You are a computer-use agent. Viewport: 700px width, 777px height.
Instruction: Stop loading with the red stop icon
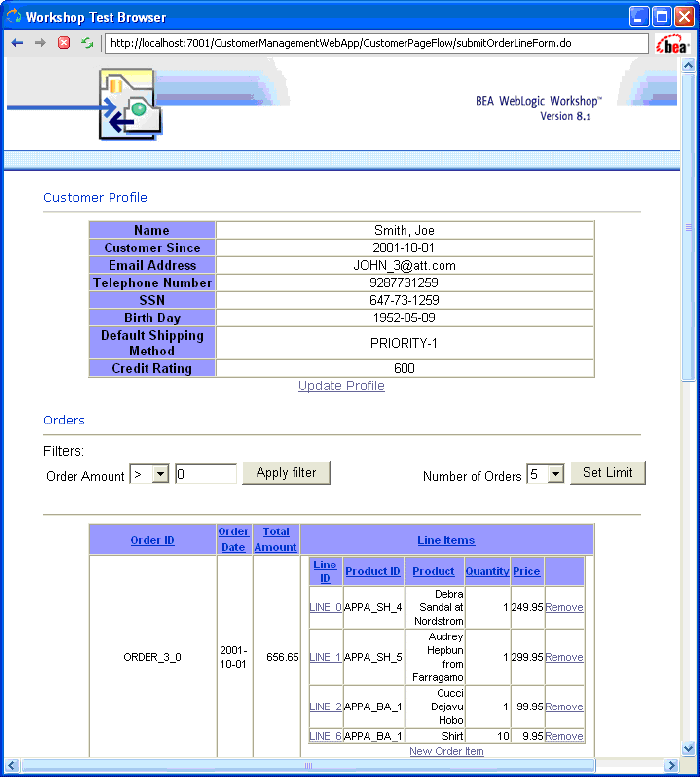(x=64, y=43)
